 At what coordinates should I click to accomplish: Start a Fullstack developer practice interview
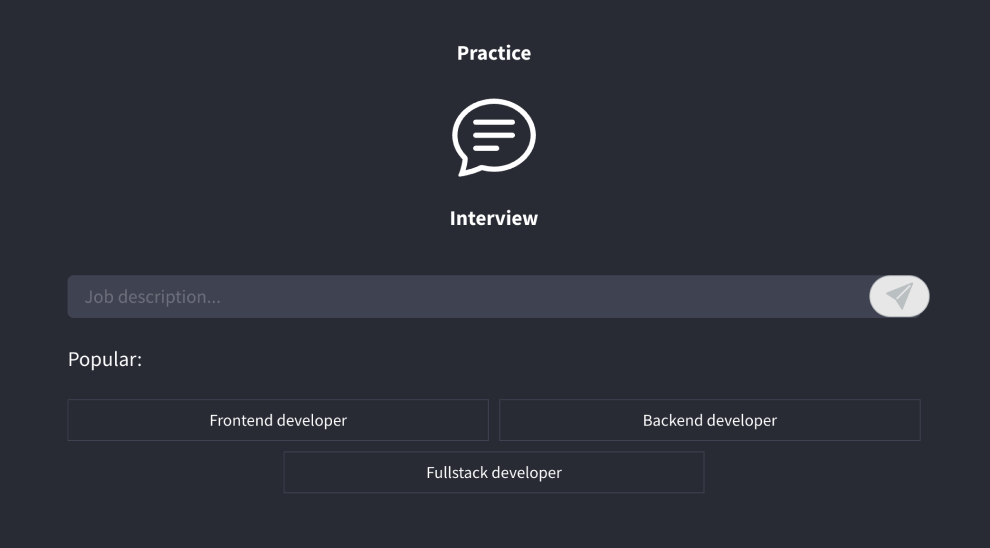click(x=494, y=472)
